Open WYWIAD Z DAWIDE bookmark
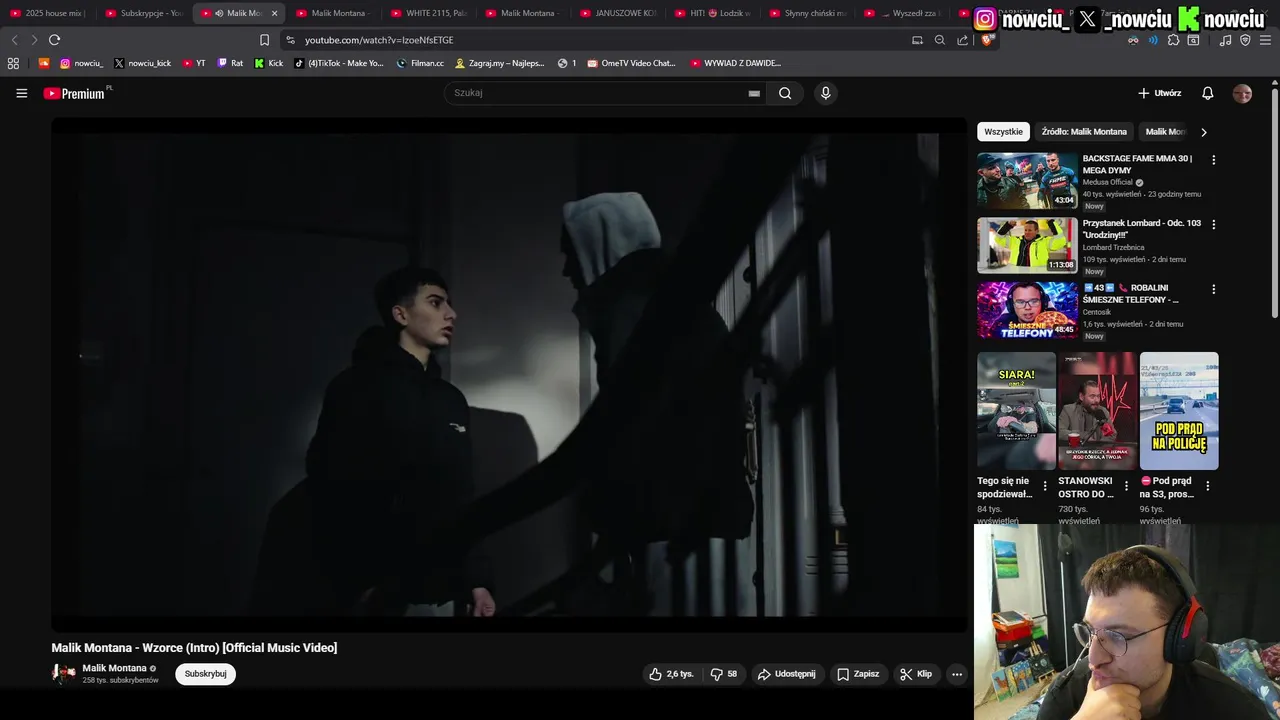The image size is (1280, 720). click(x=736, y=63)
